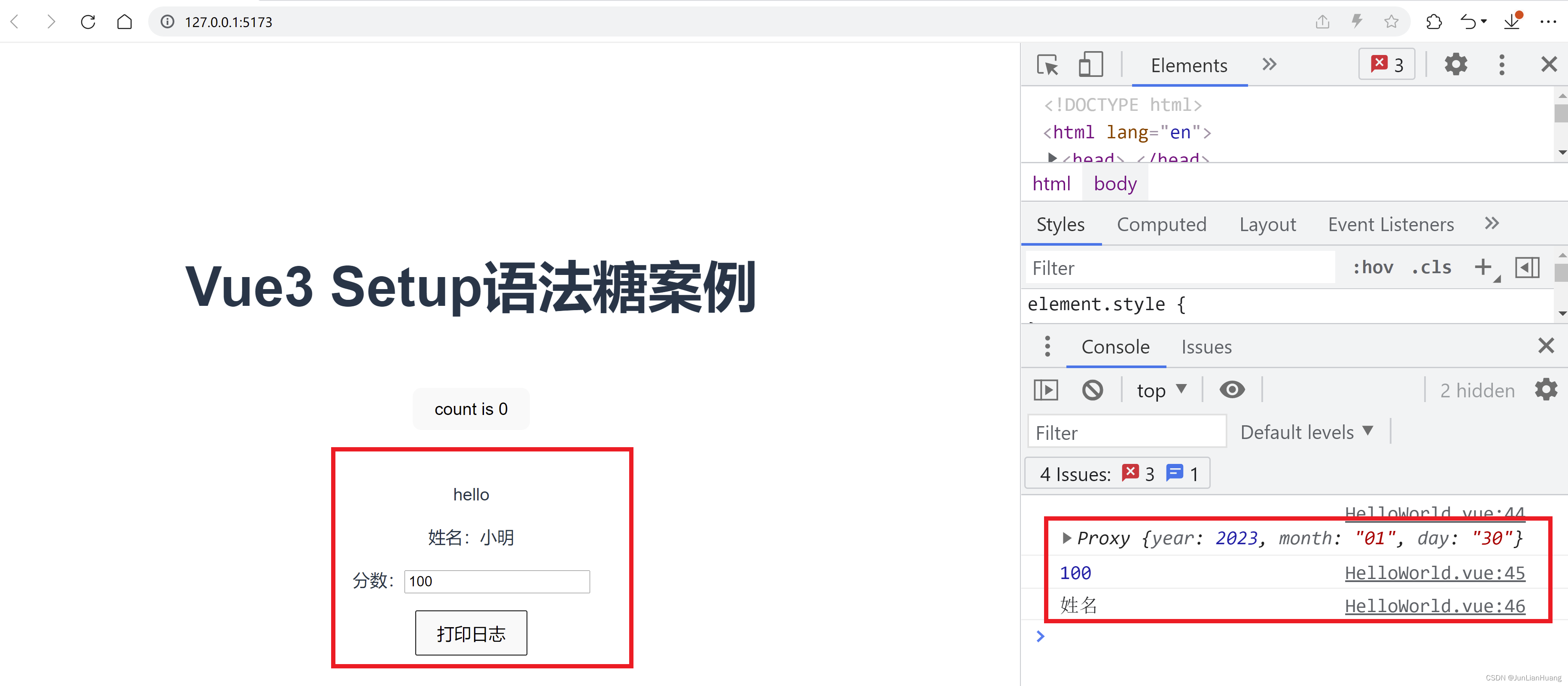Click the 分数 input containing 100
Image resolution: width=1568 pixels, height=686 pixels.
pyautogui.click(x=497, y=581)
